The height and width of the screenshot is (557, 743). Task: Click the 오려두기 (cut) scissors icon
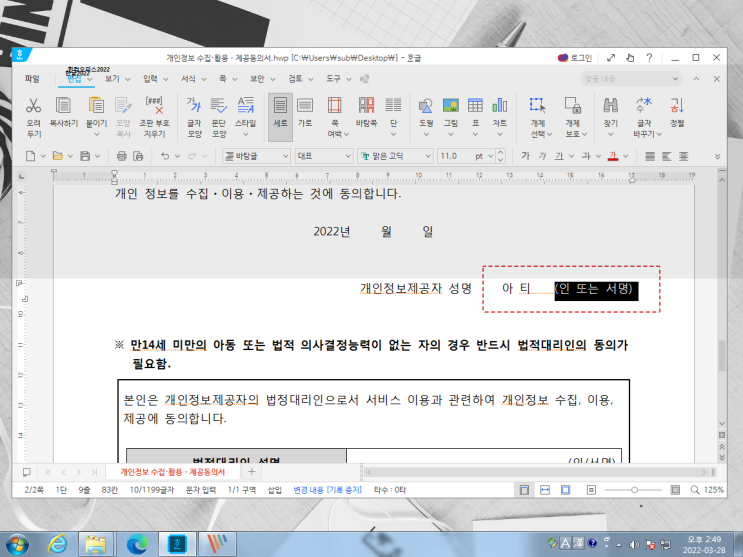(34, 106)
